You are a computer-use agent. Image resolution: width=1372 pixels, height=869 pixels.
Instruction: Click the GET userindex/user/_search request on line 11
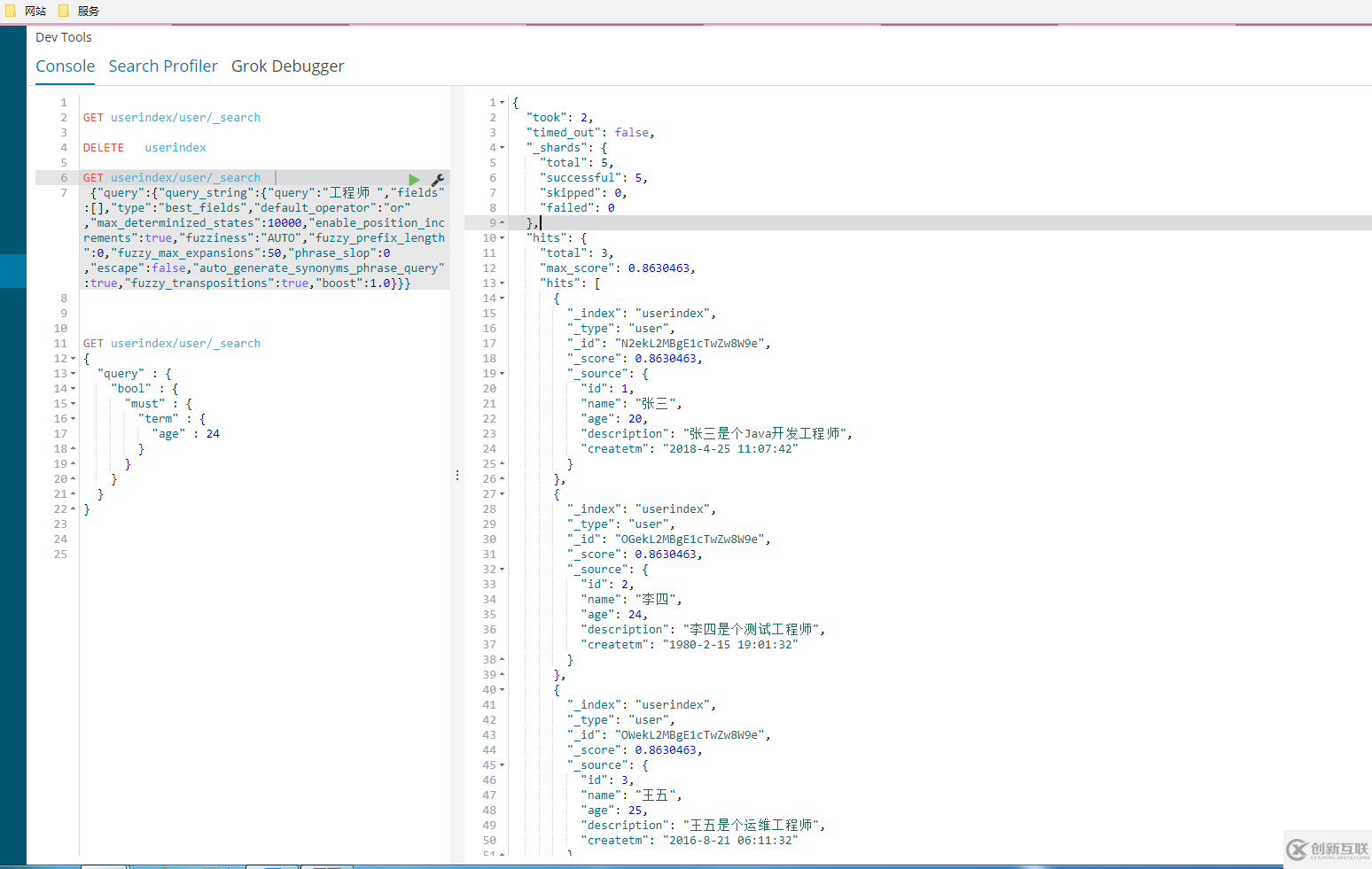click(x=172, y=344)
